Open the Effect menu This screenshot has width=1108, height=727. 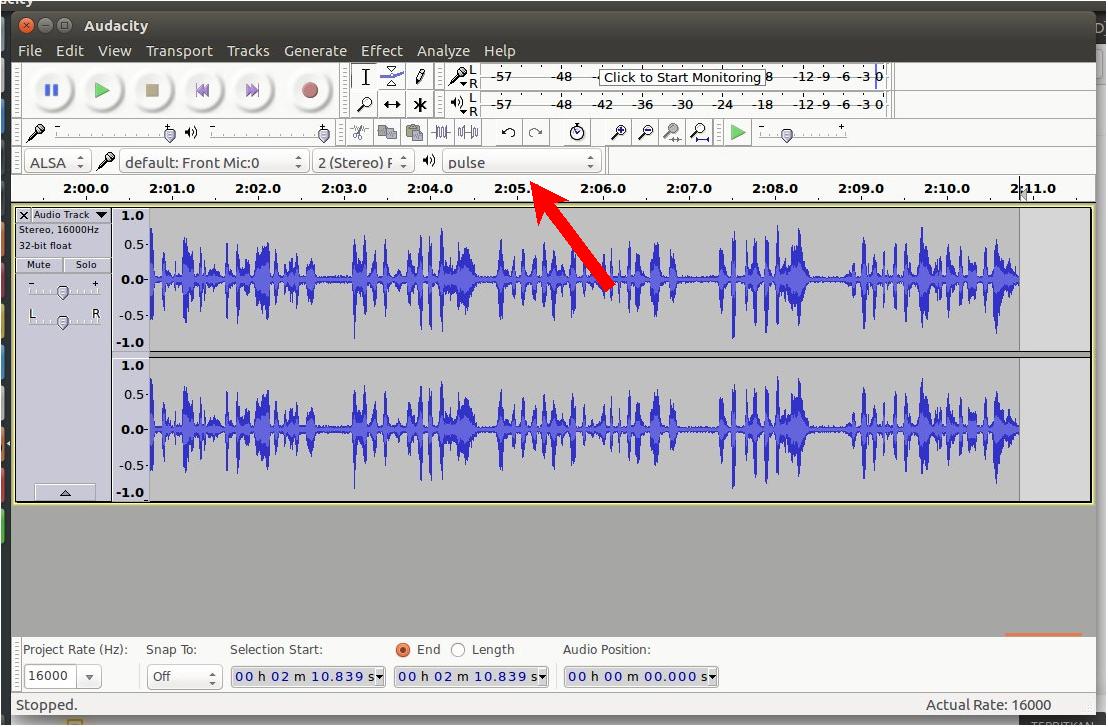coord(381,50)
